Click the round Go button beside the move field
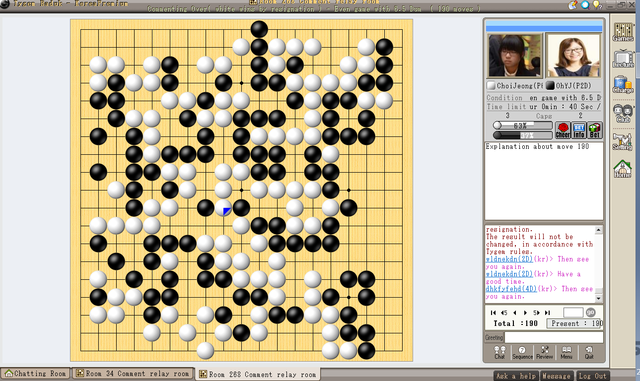 [x=590, y=312]
